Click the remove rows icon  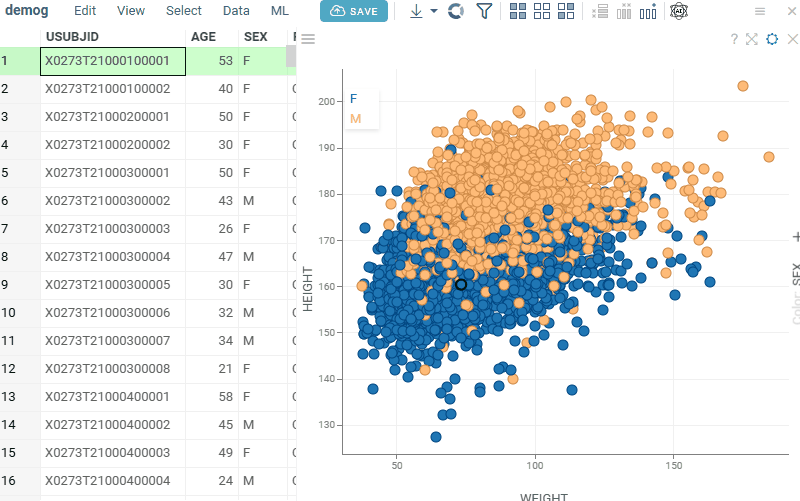pyautogui.click(x=600, y=11)
